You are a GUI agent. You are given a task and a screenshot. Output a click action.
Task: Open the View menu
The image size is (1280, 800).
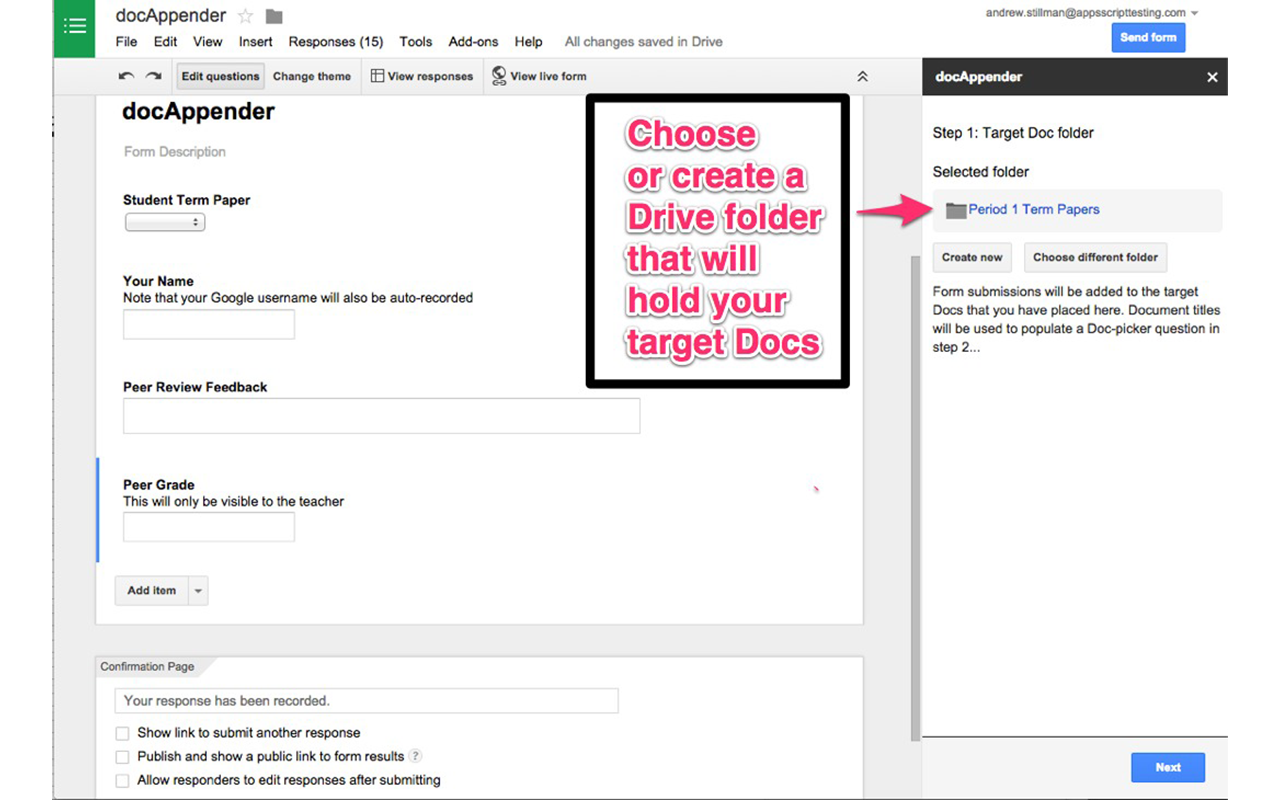tap(208, 42)
